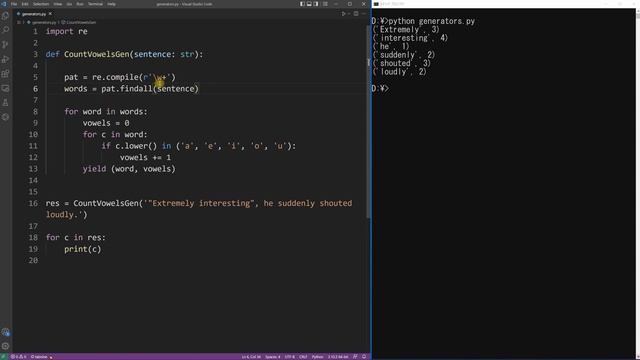The height and width of the screenshot is (360, 640).
Task: Open the Terminal menu
Action: pyautogui.click(x=96, y=4)
